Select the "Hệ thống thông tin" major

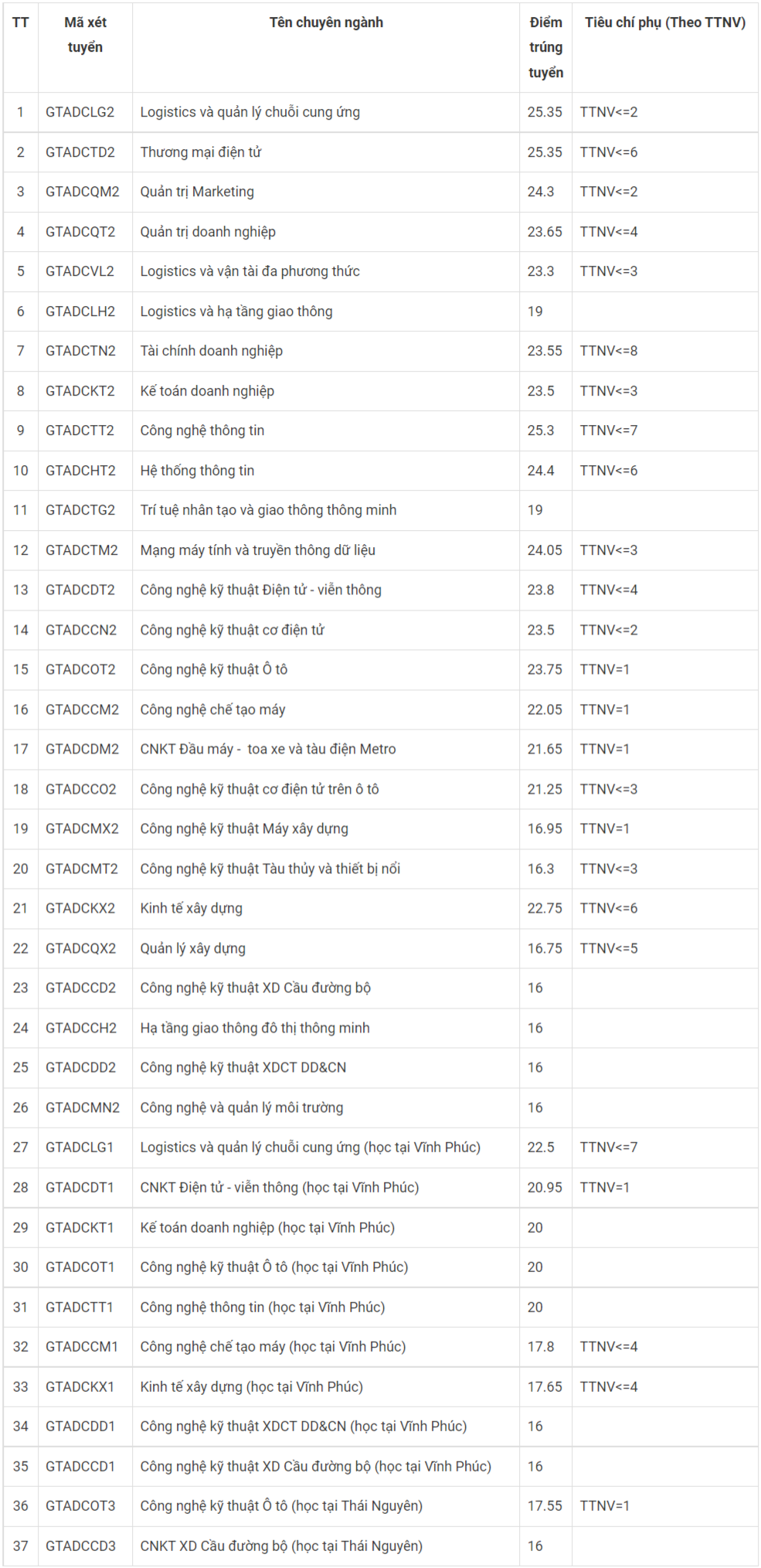coord(197,471)
